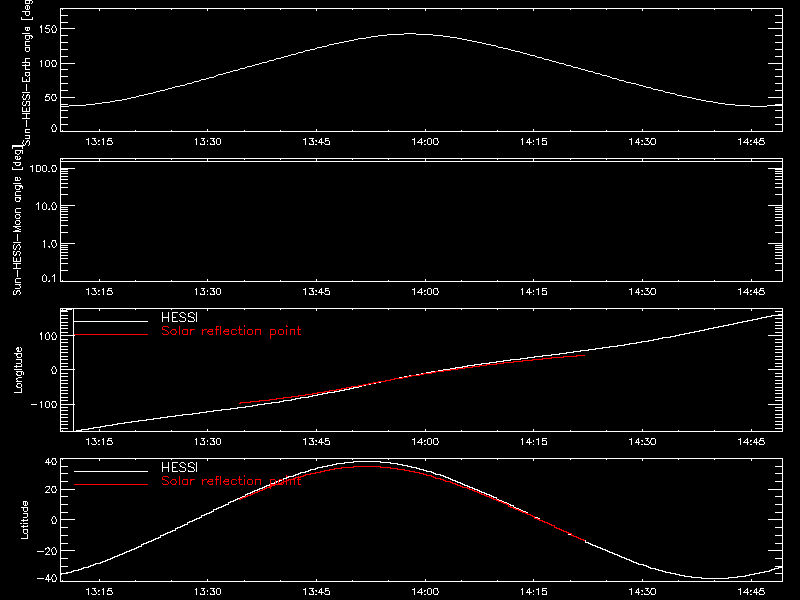The image size is (800, 600).
Task: Click 13:30 time label on Longitude plot
Action: [208, 441]
